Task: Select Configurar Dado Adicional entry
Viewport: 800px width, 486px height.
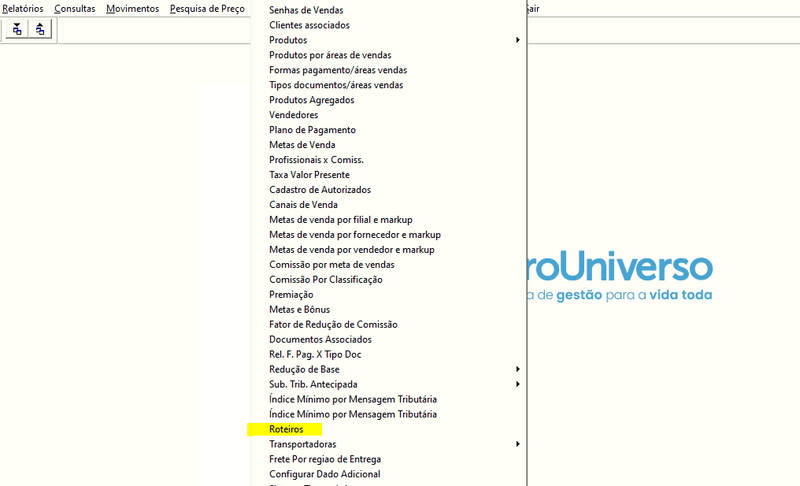Action: tap(324, 474)
